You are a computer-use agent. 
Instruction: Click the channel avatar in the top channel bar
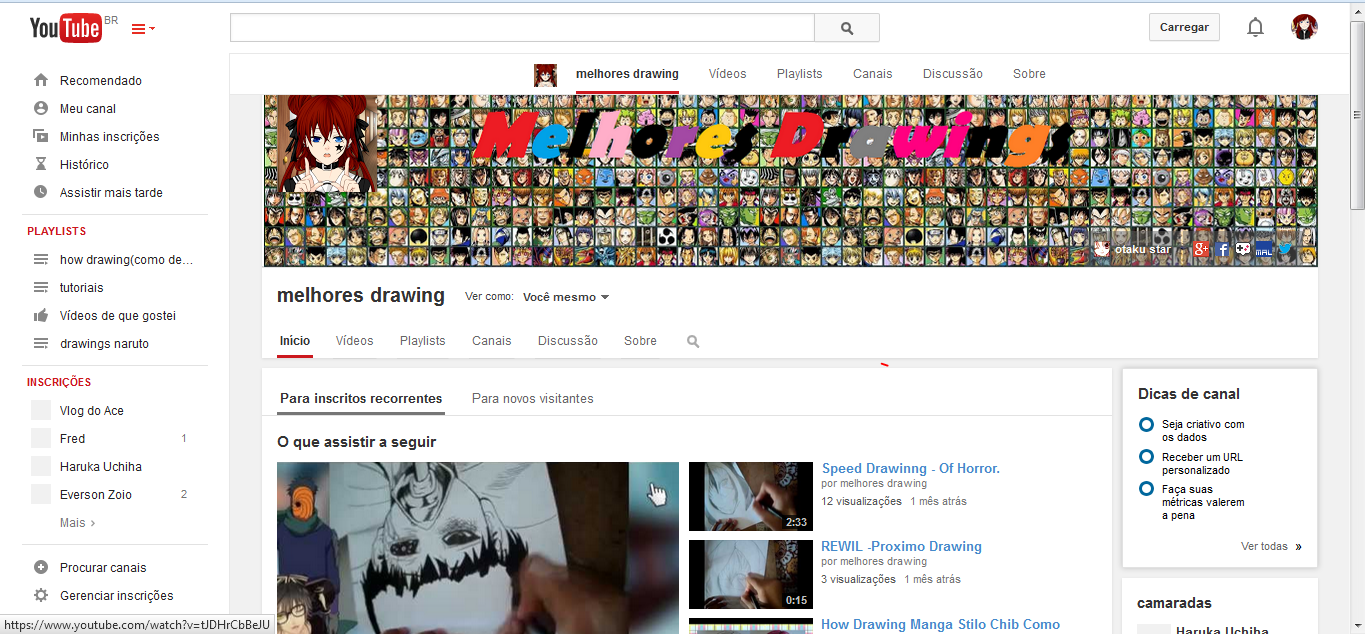[x=545, y=75]
